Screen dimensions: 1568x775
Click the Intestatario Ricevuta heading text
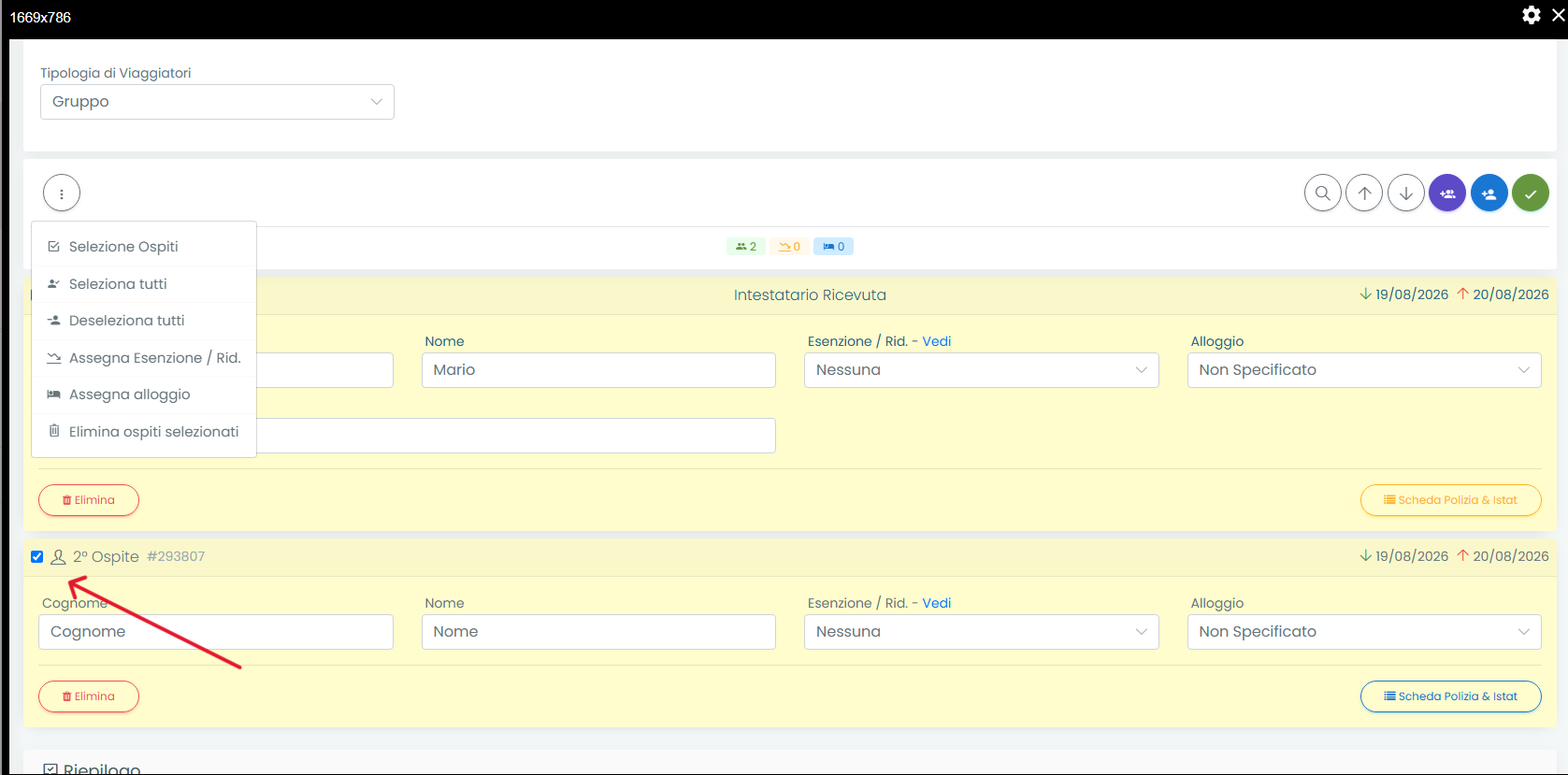click(810, 295)
